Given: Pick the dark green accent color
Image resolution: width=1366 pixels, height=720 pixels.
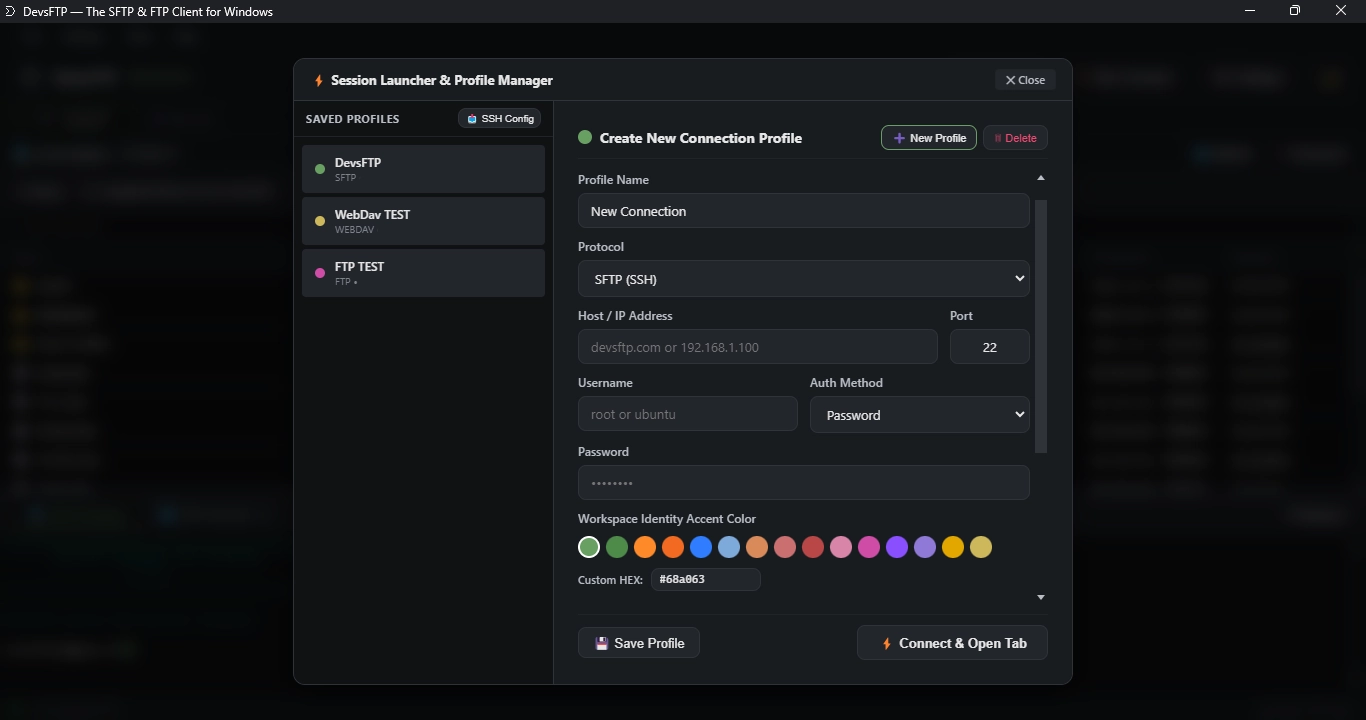Looking at the screenshot, I should pos(617,547).
